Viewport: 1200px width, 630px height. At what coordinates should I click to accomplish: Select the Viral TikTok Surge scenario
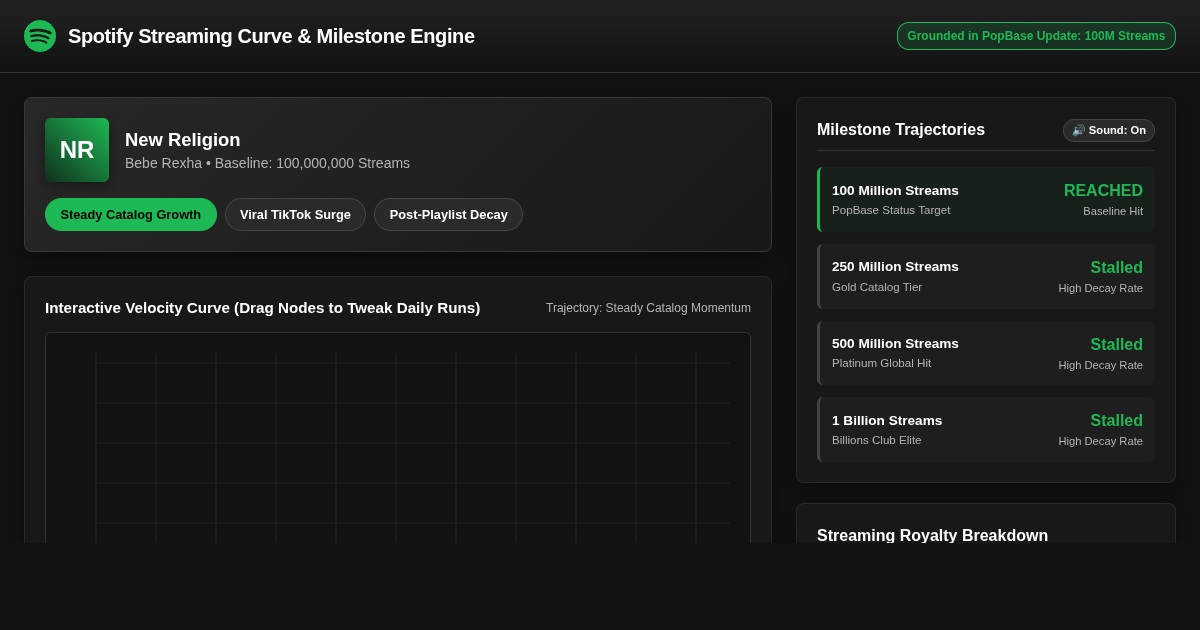(x=295, y=214)
